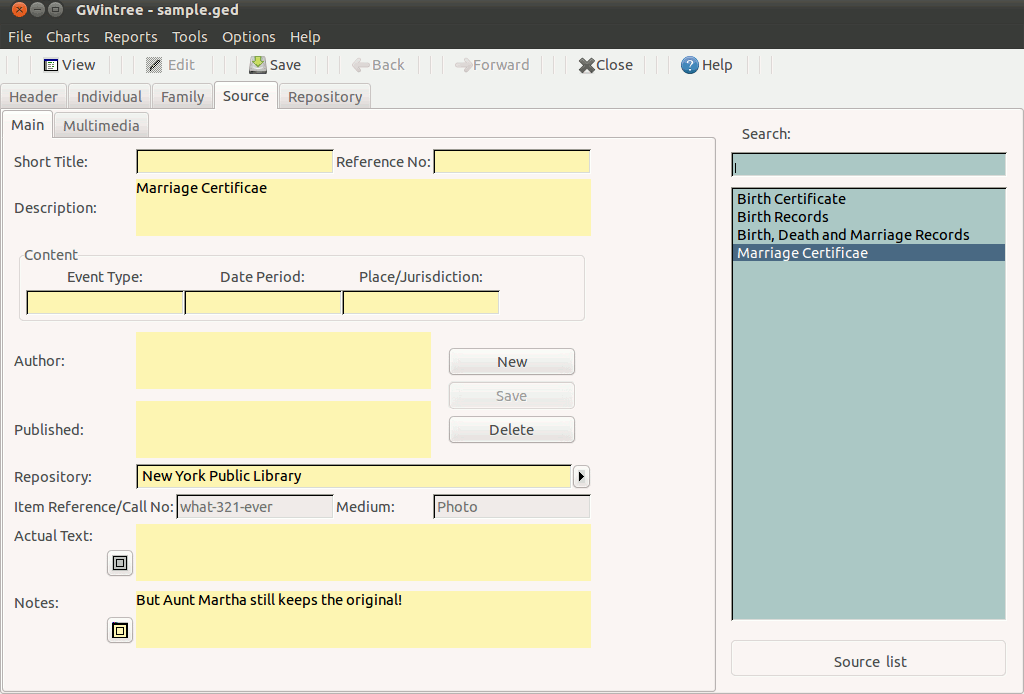Click the Delete source button
Screen dimensions: 1024x694
tap(512, 430)
